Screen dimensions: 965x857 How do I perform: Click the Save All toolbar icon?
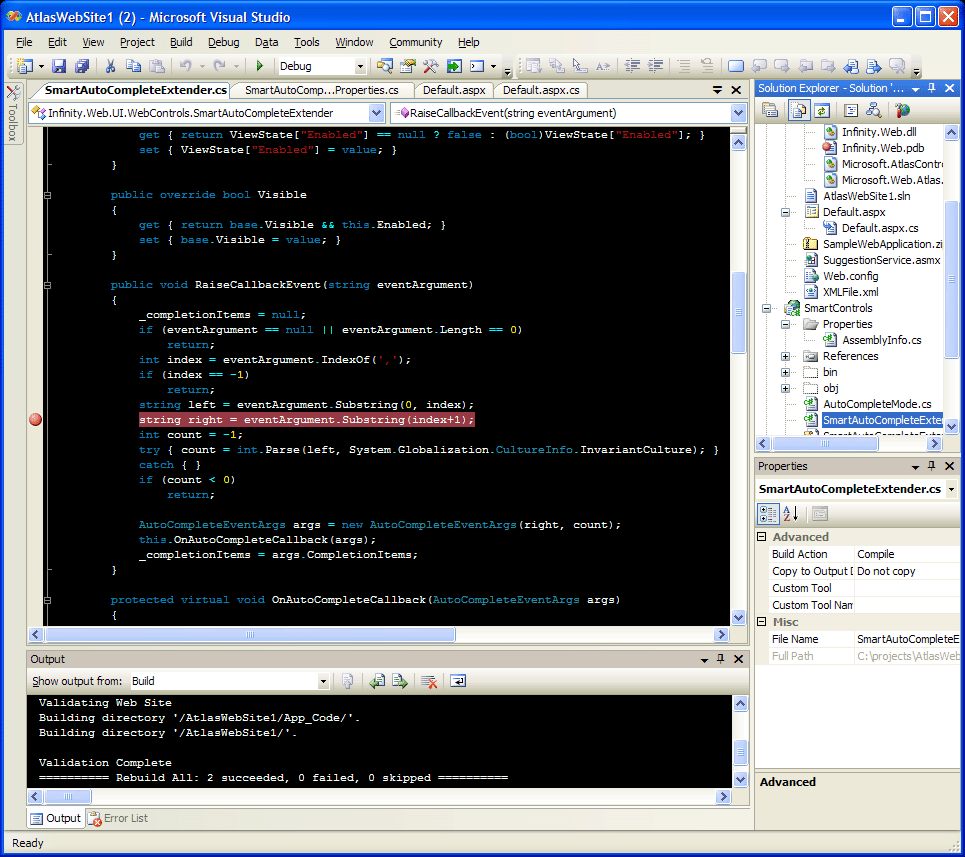point(82,66)
